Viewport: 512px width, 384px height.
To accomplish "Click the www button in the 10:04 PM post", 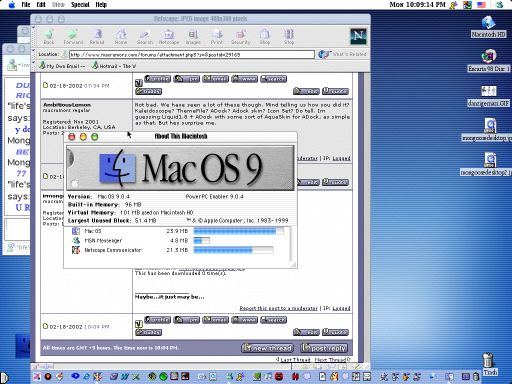I will tap(244, 320).
